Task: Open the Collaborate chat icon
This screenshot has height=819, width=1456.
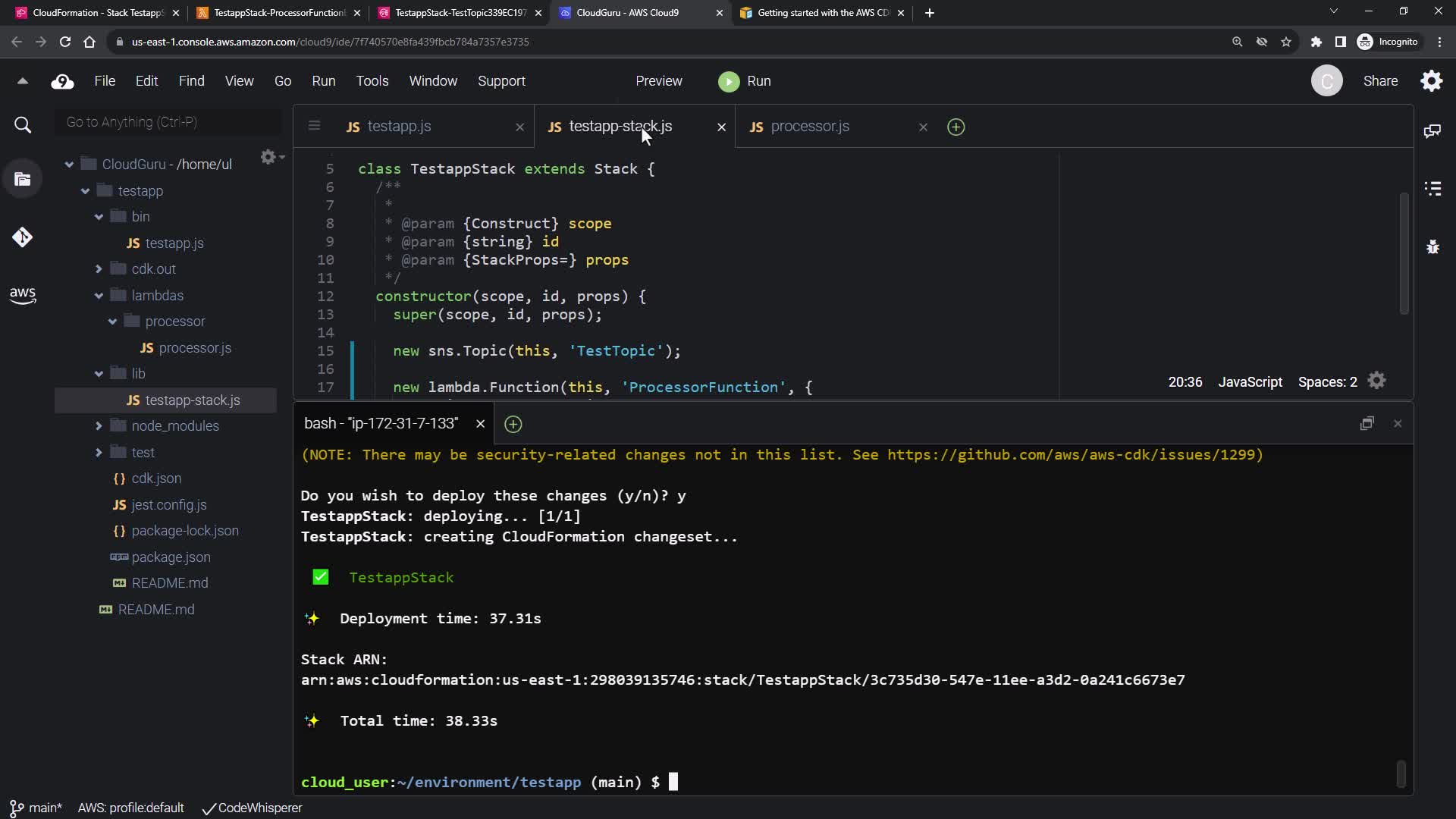Action: click(x=1432, y=131)
